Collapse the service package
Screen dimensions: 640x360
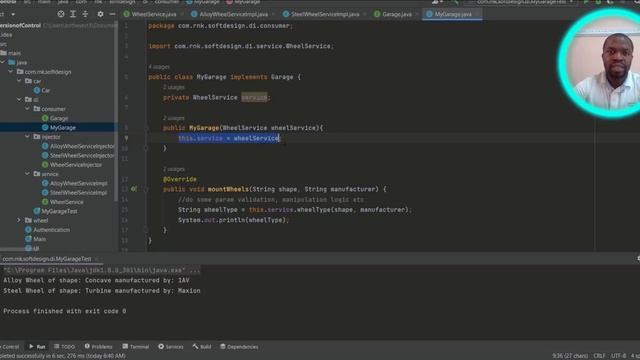pyautogui.click(x=27, y=173)
